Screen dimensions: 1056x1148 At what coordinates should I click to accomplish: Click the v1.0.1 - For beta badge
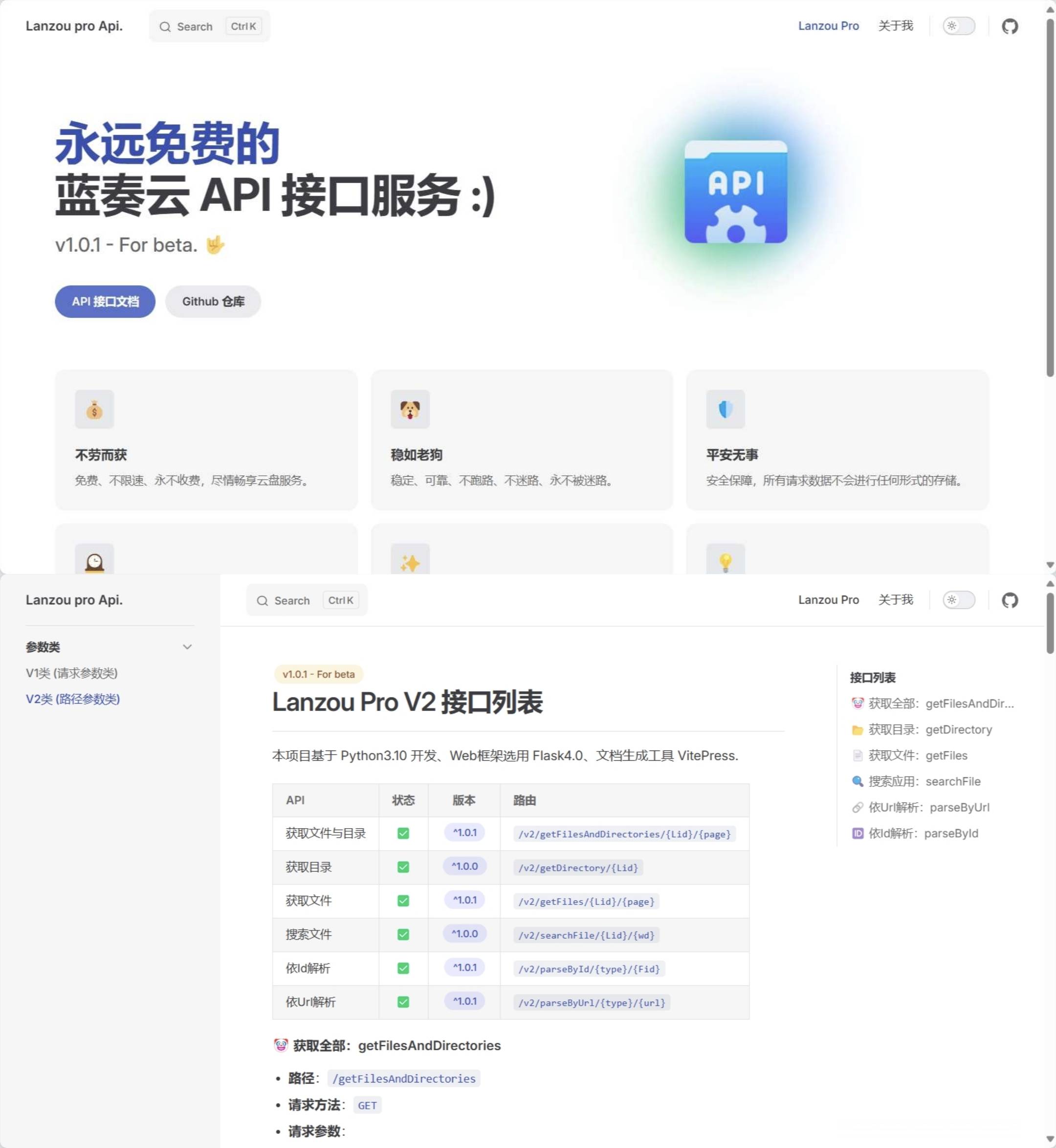pos(318,674)
